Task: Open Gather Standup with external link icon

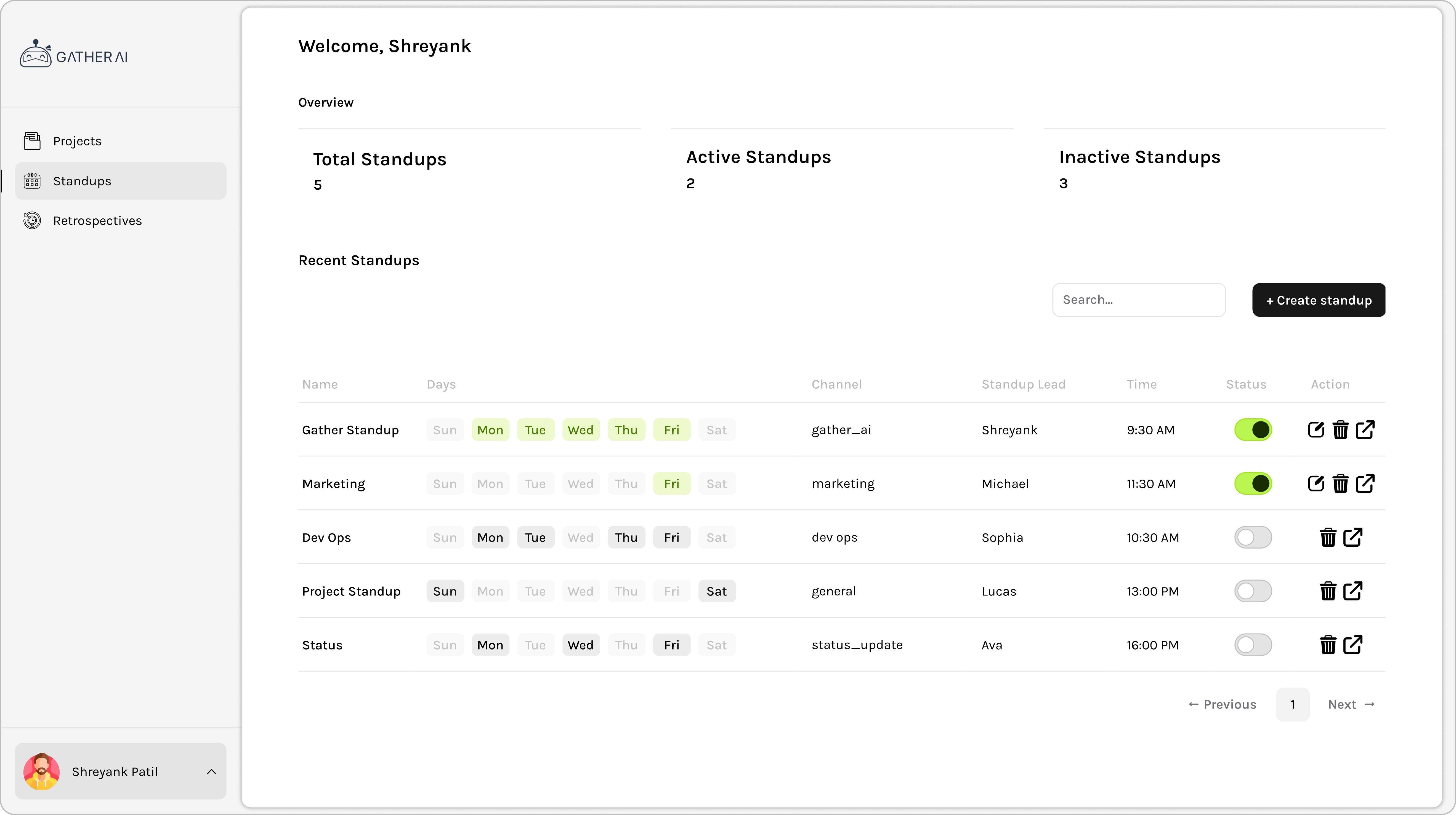Action: pyautogui.click(x=1365, y=430)
